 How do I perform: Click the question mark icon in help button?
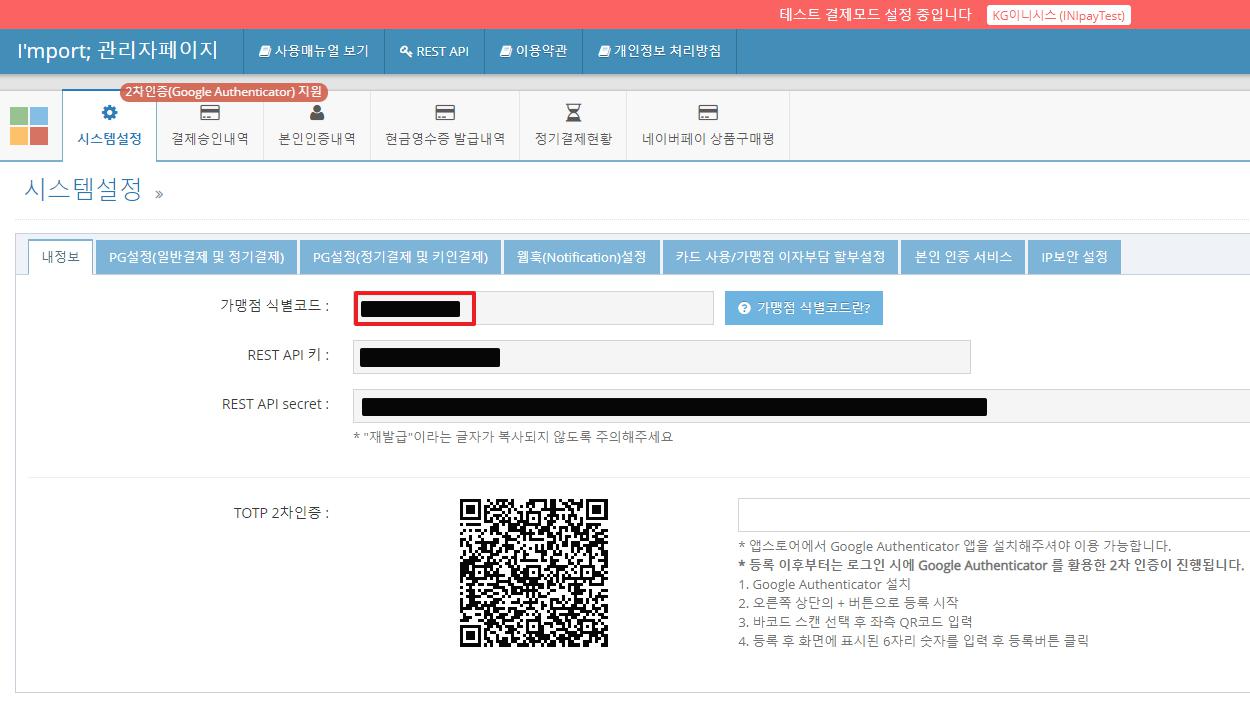(744, 308)
